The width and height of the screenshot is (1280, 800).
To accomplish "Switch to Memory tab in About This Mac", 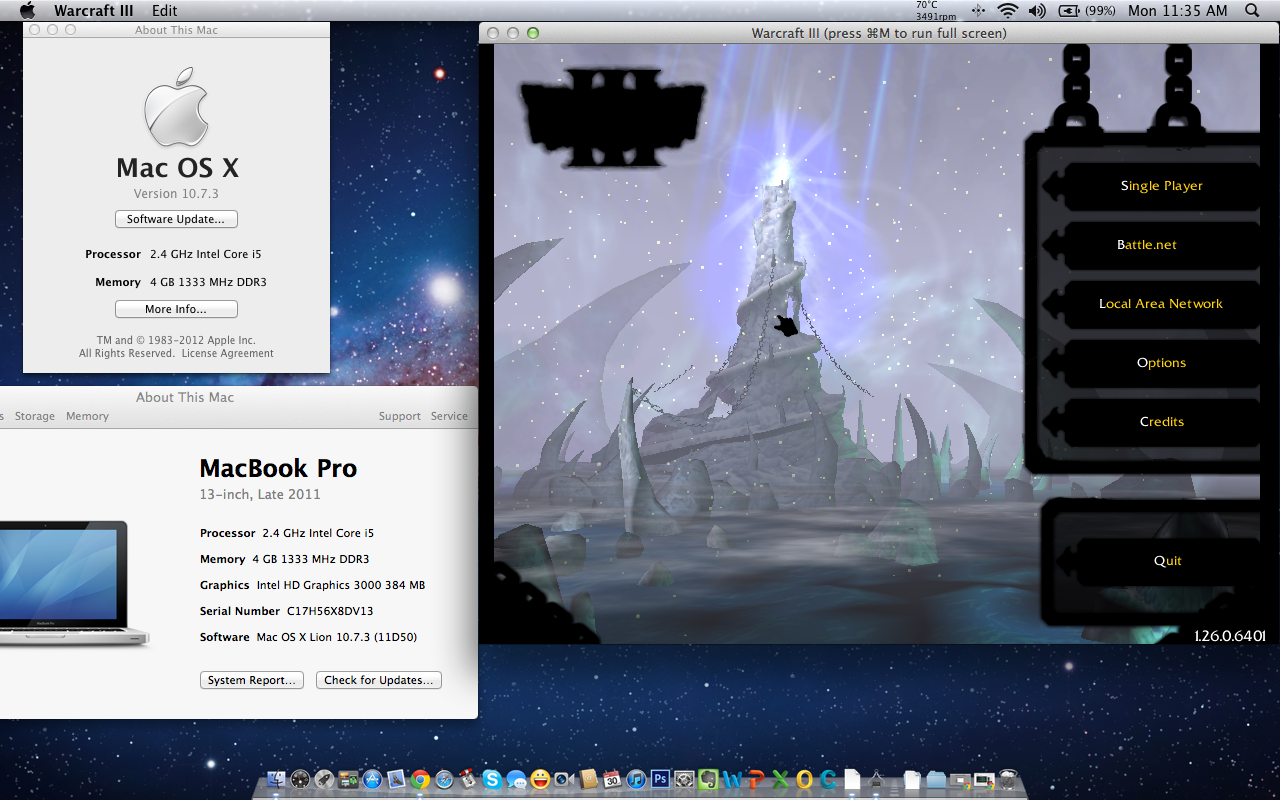I will (87, 416).
